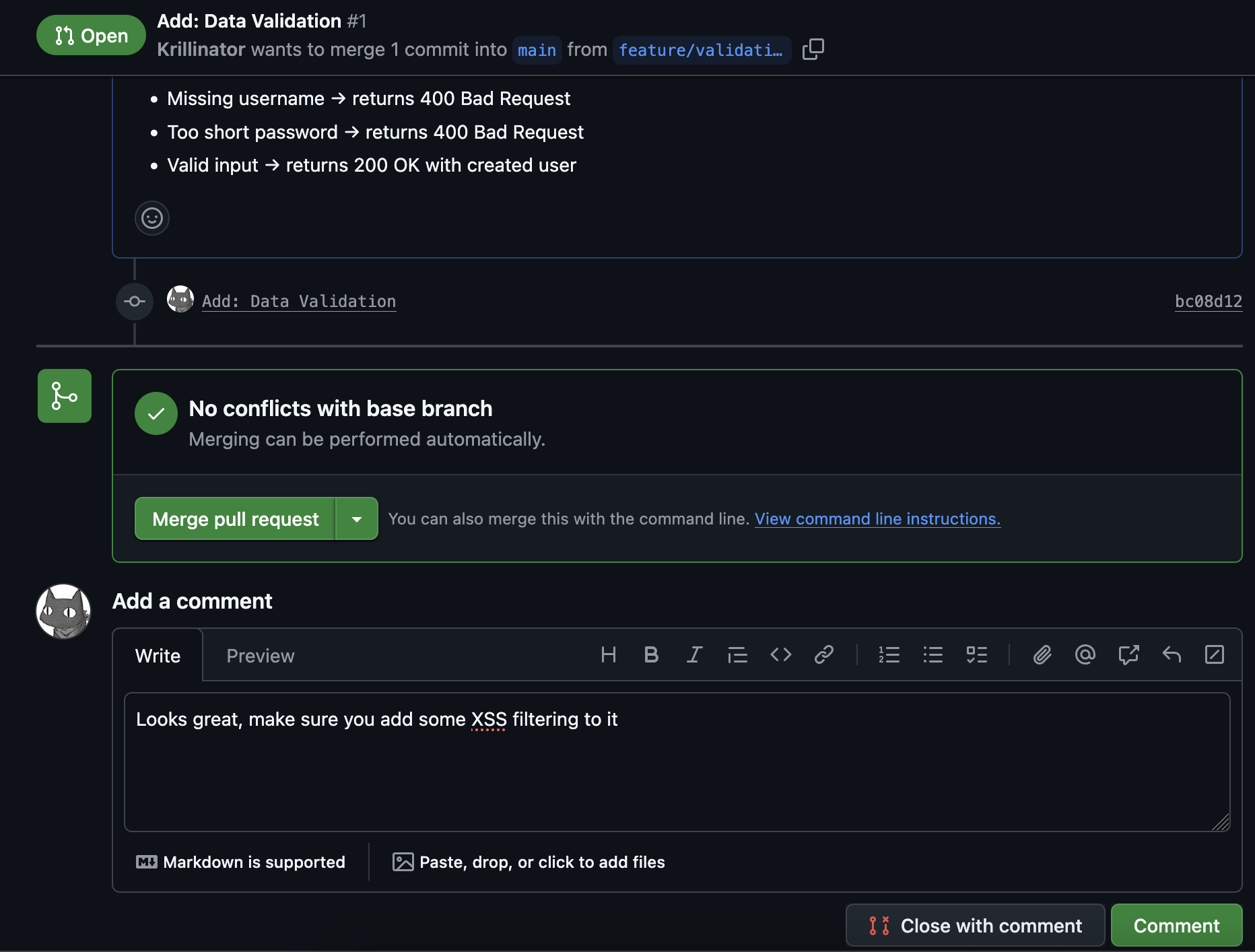Insert a task list in the comment
Image resolution: width=1255 pixels, height=952 pixels.
click(978, 654)
